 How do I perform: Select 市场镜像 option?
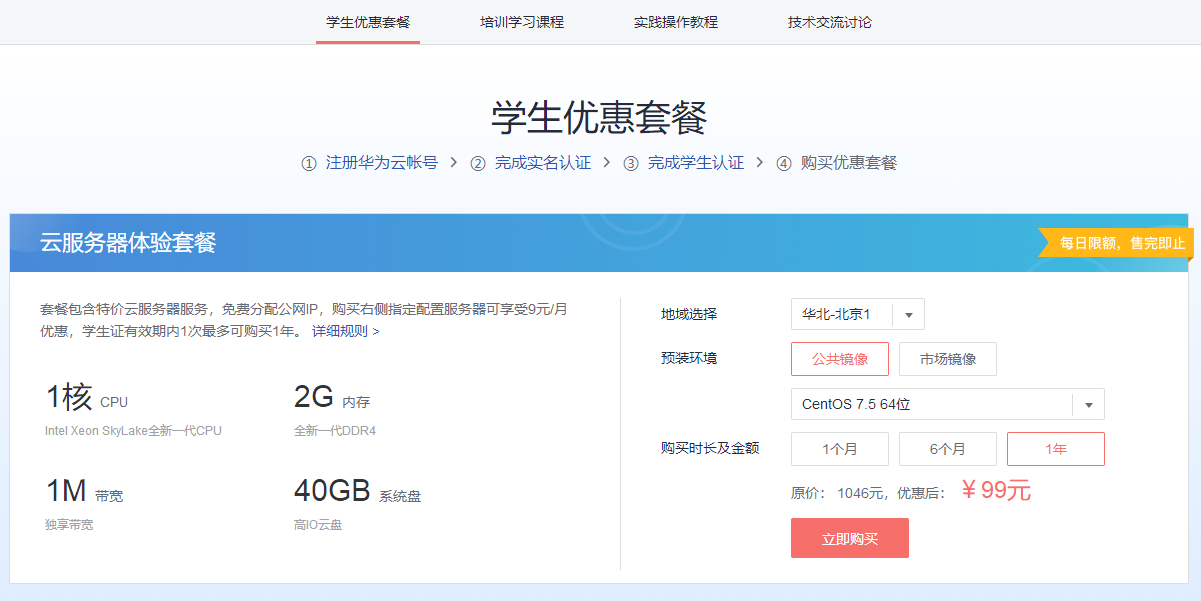948,359
